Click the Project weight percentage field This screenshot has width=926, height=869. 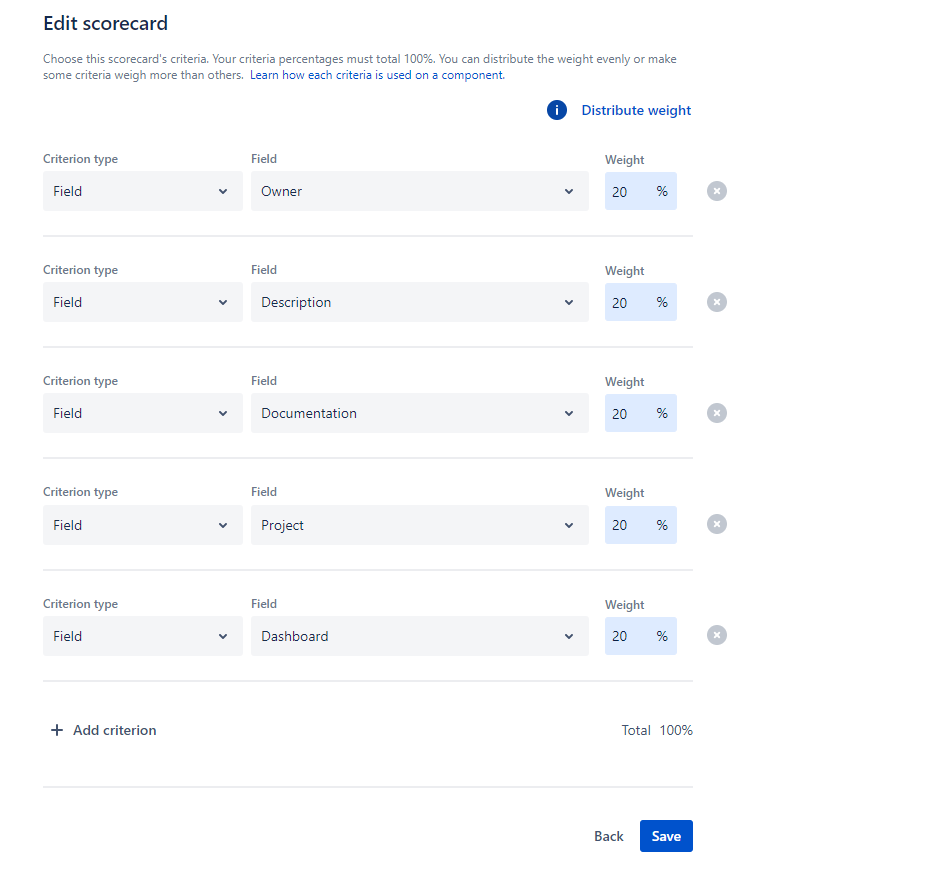coord(628,525)
